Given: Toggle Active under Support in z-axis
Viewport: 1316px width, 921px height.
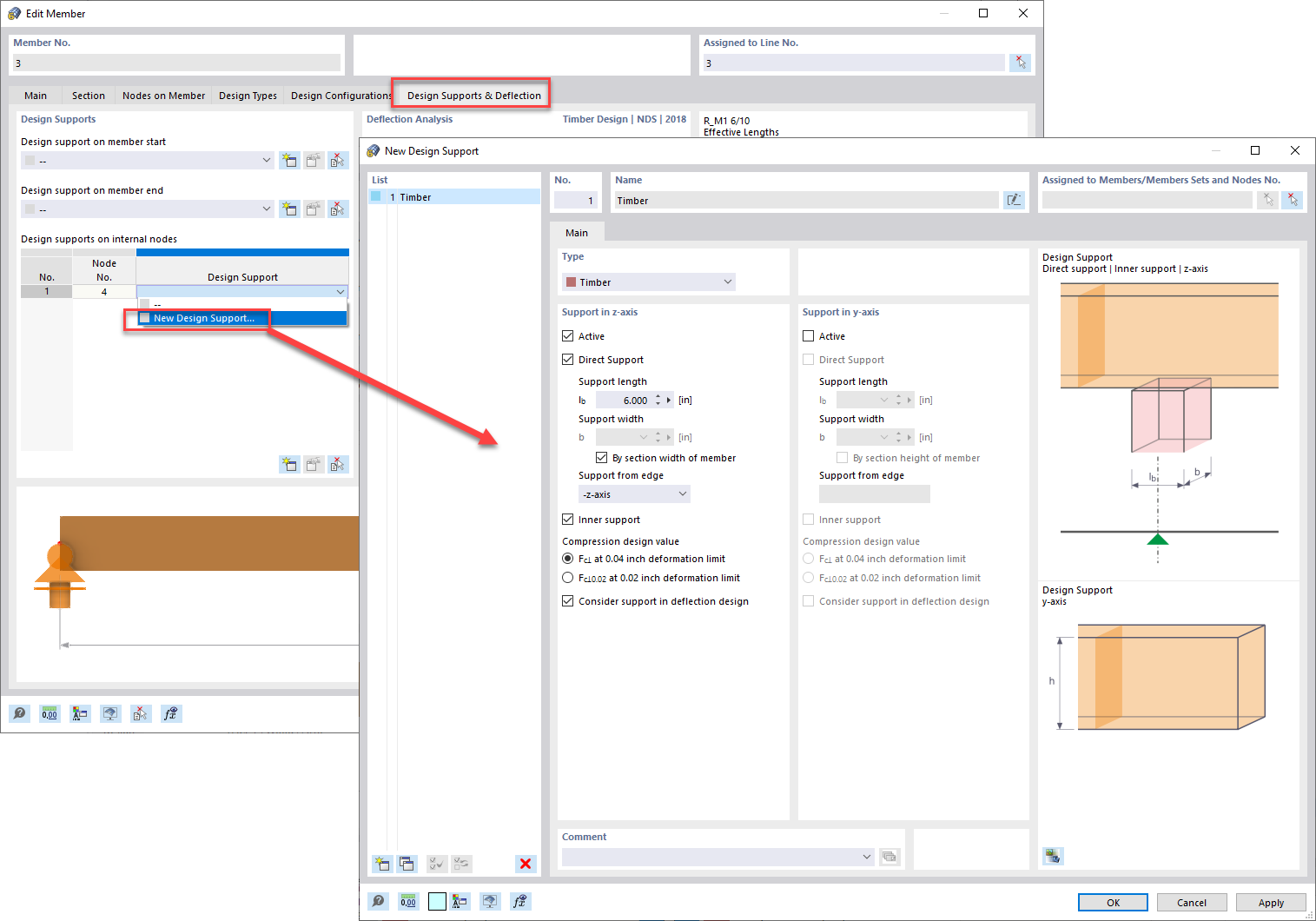Looking at the screenshot, I should click(568, 336).
